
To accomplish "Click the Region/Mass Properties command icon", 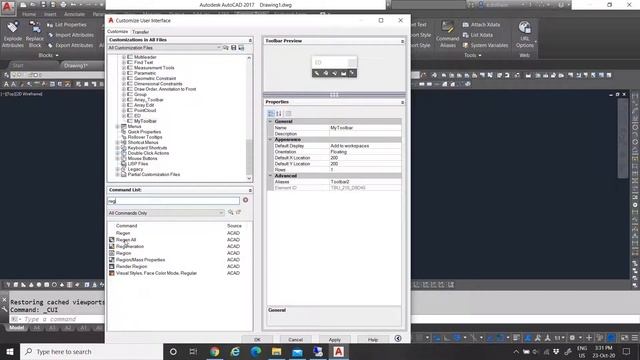I will [x=112, y=260].
